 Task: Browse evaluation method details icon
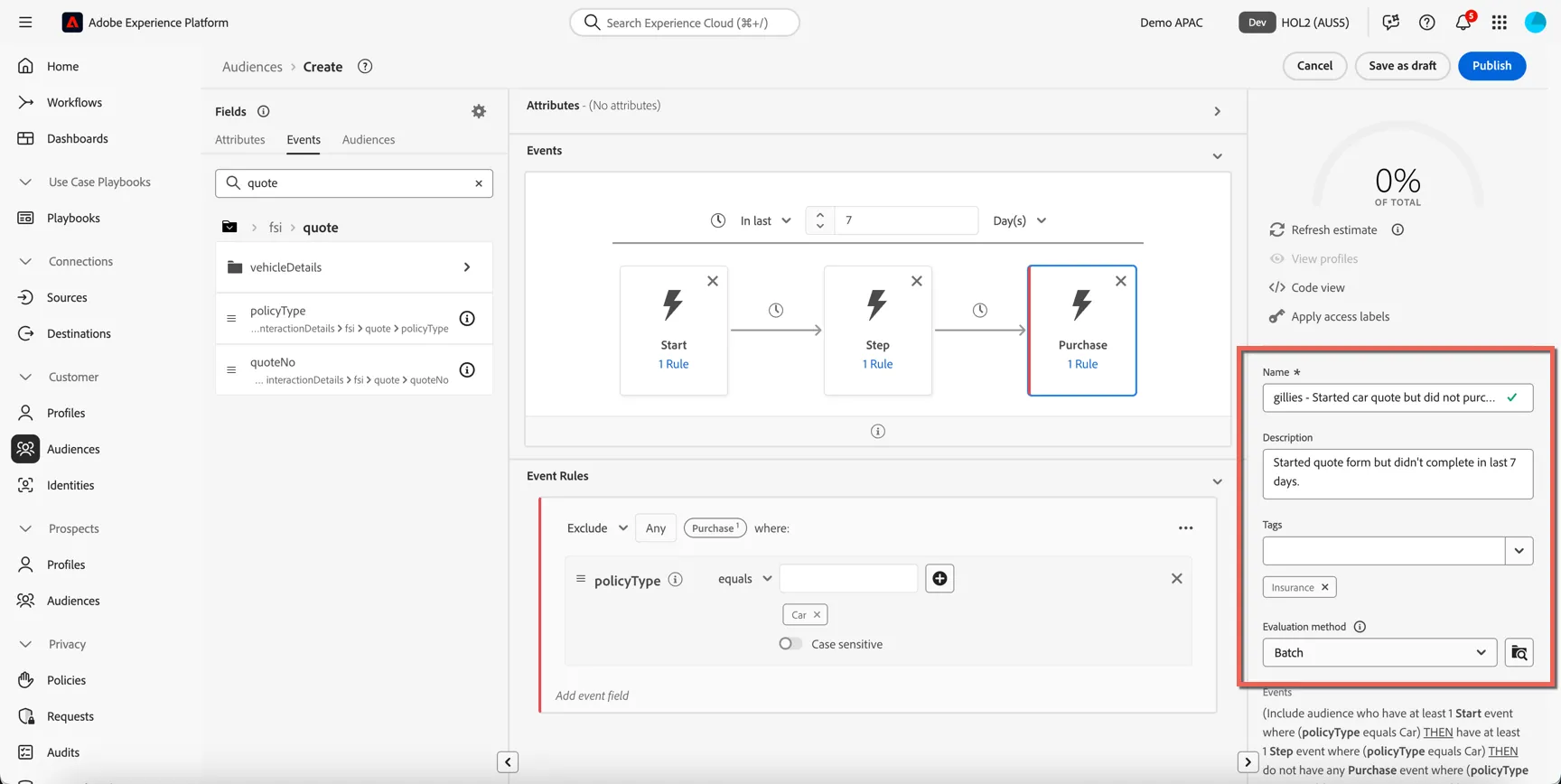click(x=1519, y=652)
